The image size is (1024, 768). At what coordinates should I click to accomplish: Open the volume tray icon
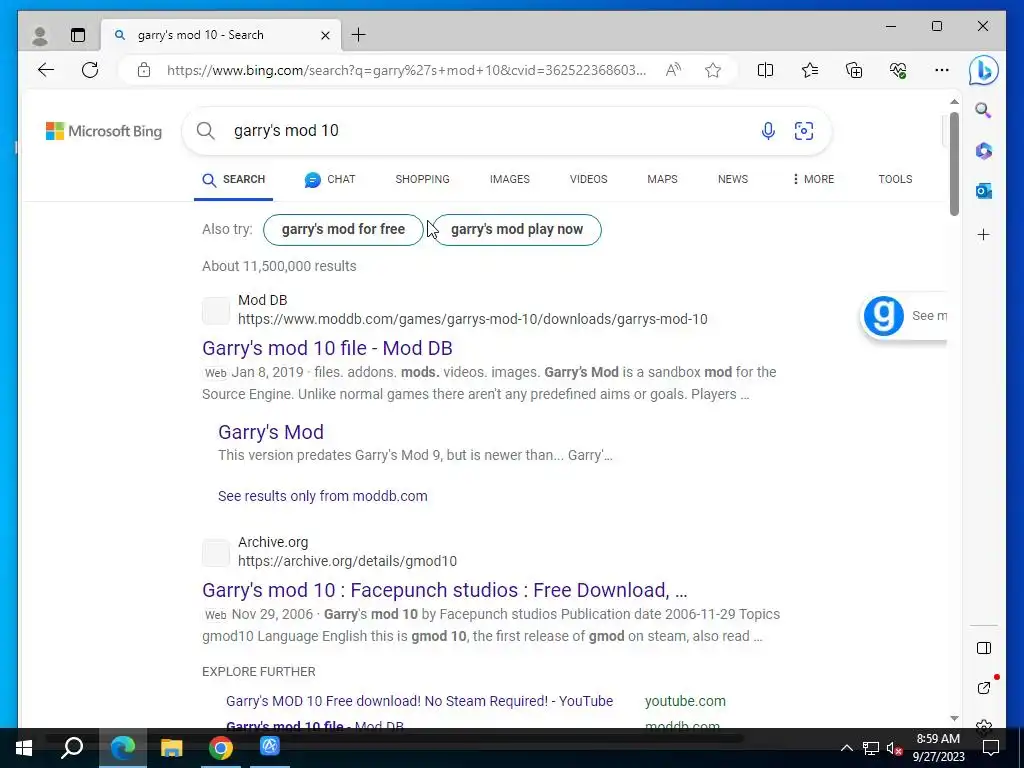click(x=894, y=748)
